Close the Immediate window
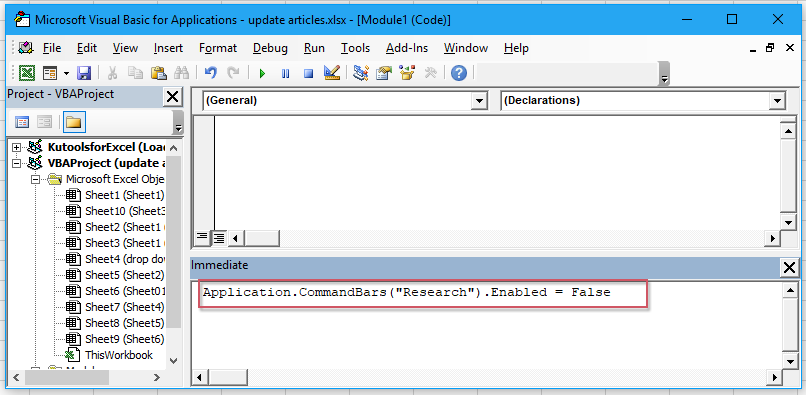 [790, 267]
